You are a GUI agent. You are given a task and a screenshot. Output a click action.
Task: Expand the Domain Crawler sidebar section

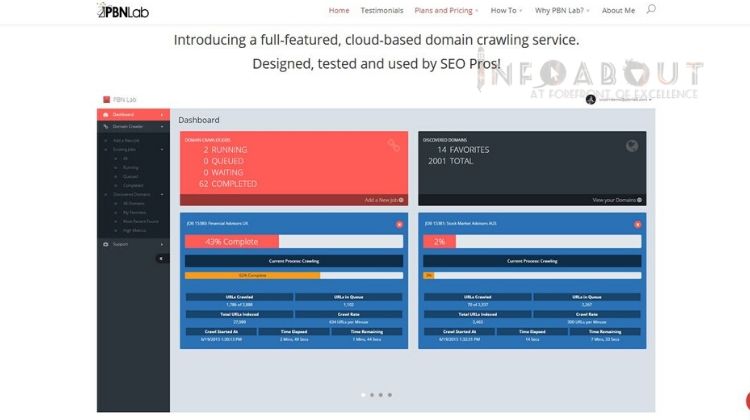coord(133,127)
